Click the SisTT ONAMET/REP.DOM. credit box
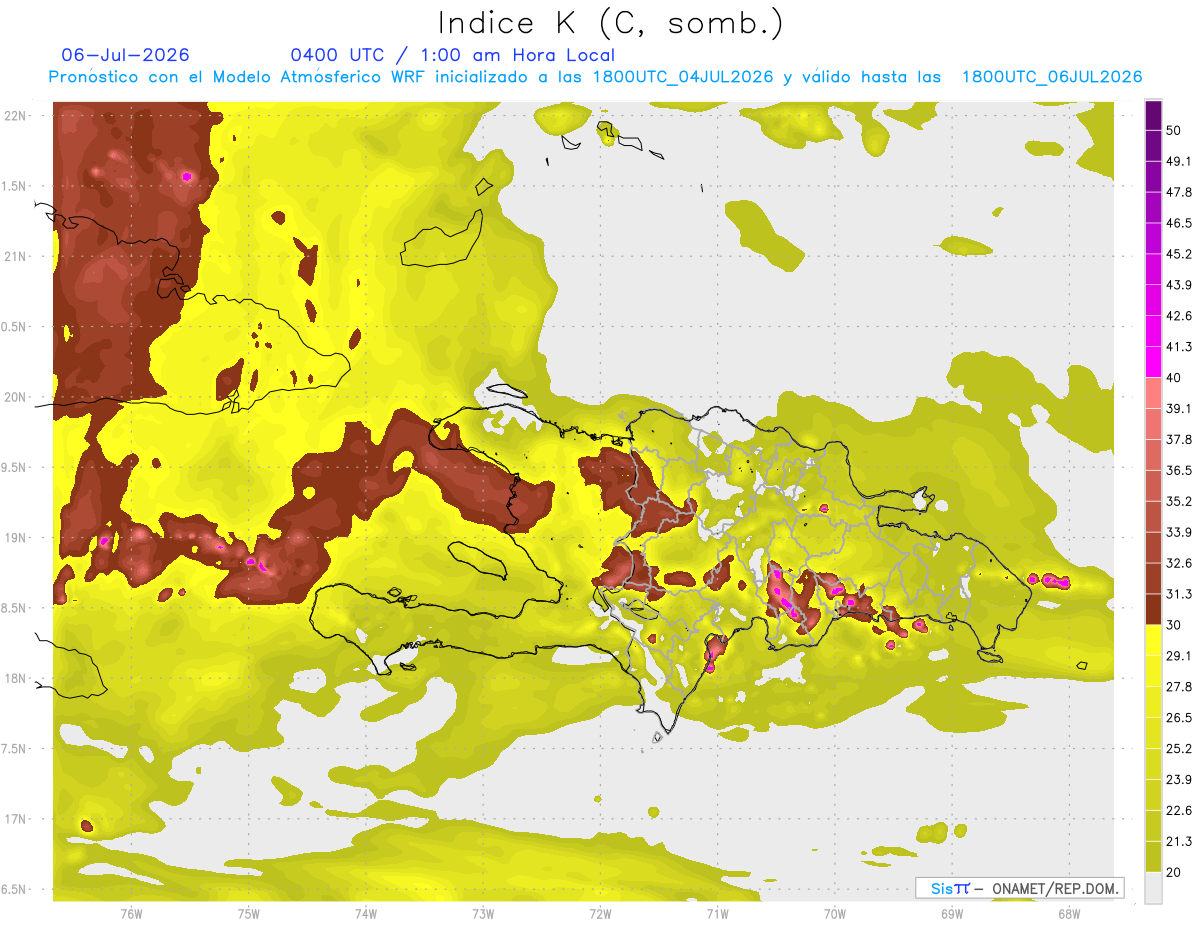Screen dimensions: 1200x927 (x=1019, y=888)
